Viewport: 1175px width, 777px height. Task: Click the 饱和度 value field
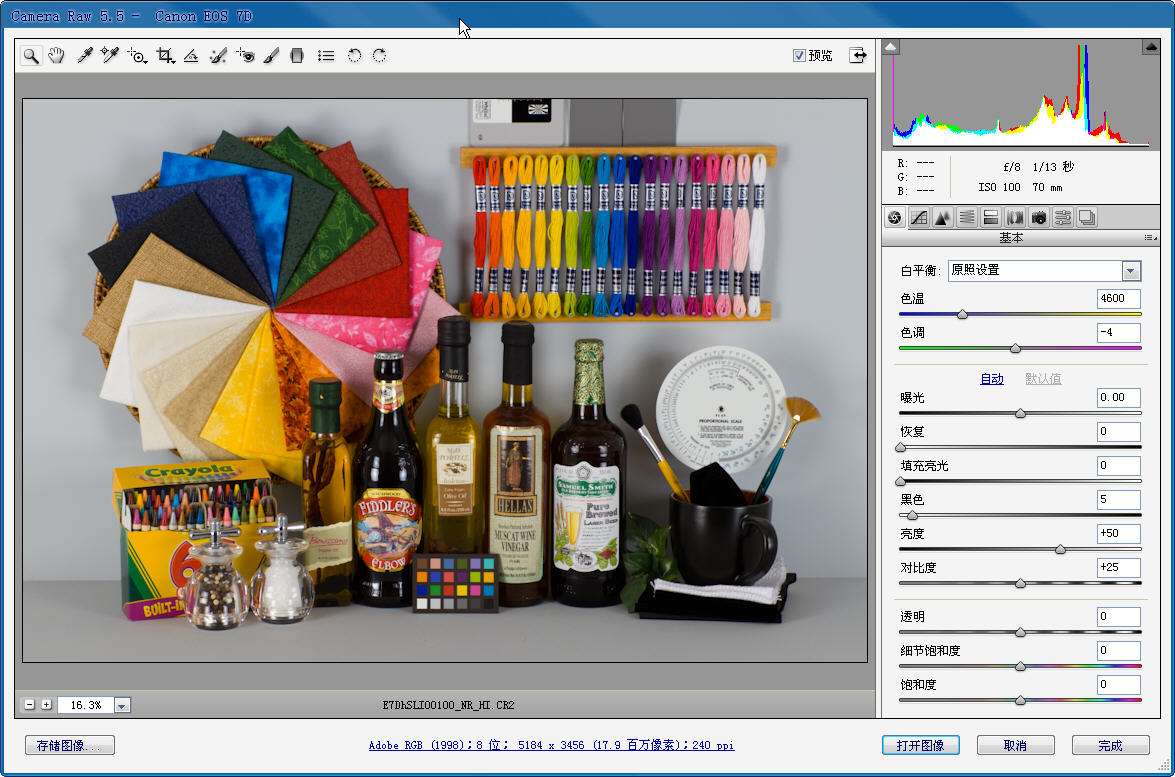click(x=1118, y=684)
